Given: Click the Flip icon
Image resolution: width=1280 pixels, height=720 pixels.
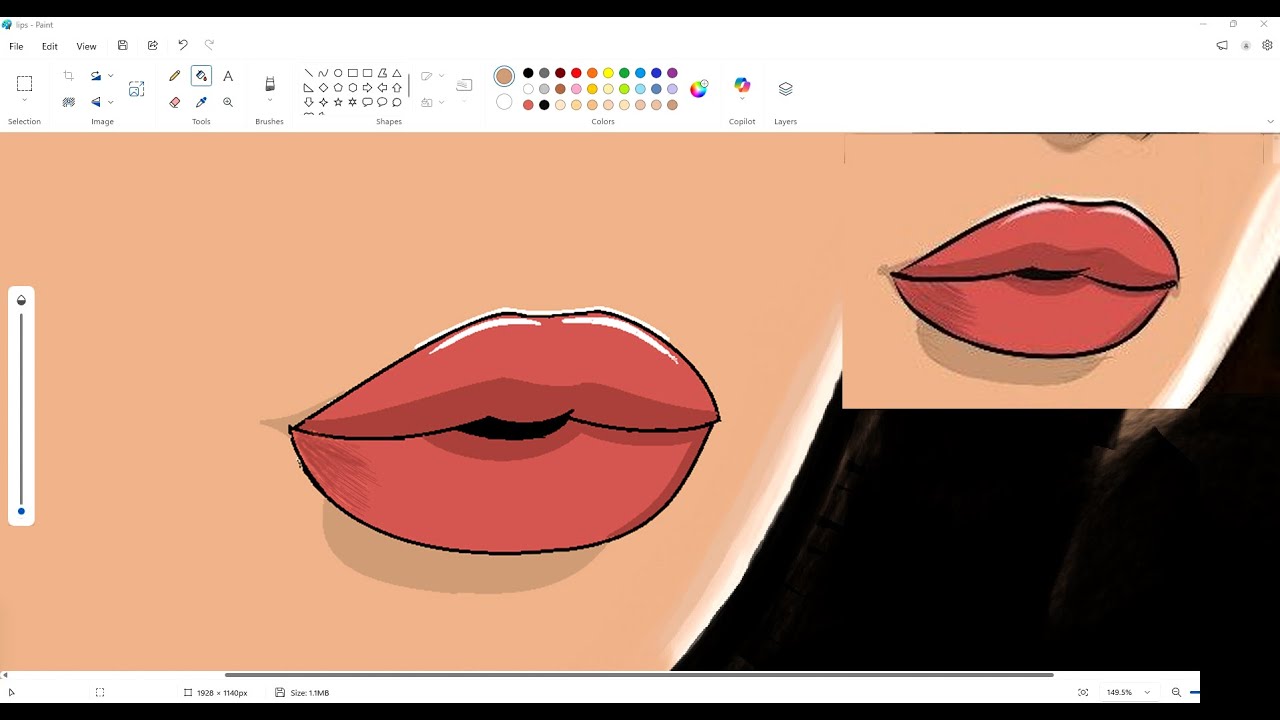Looking at the screenshot, I should tap(96, 102).
